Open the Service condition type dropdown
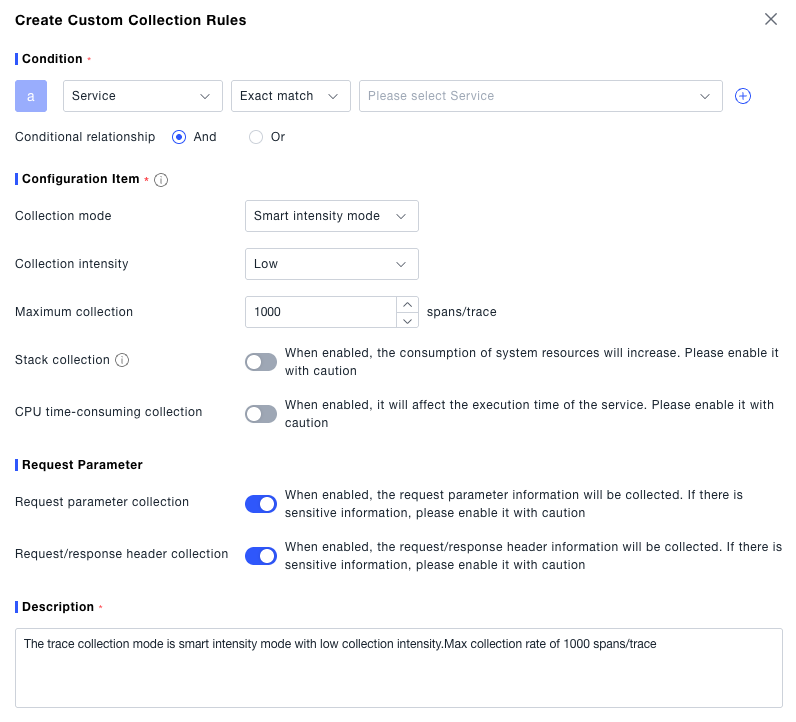 [x=142, y=96]
